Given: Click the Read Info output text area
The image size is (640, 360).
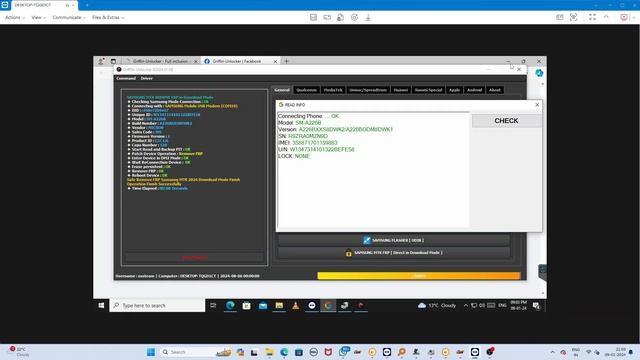Looking at the screenshot, I should 373,169.
